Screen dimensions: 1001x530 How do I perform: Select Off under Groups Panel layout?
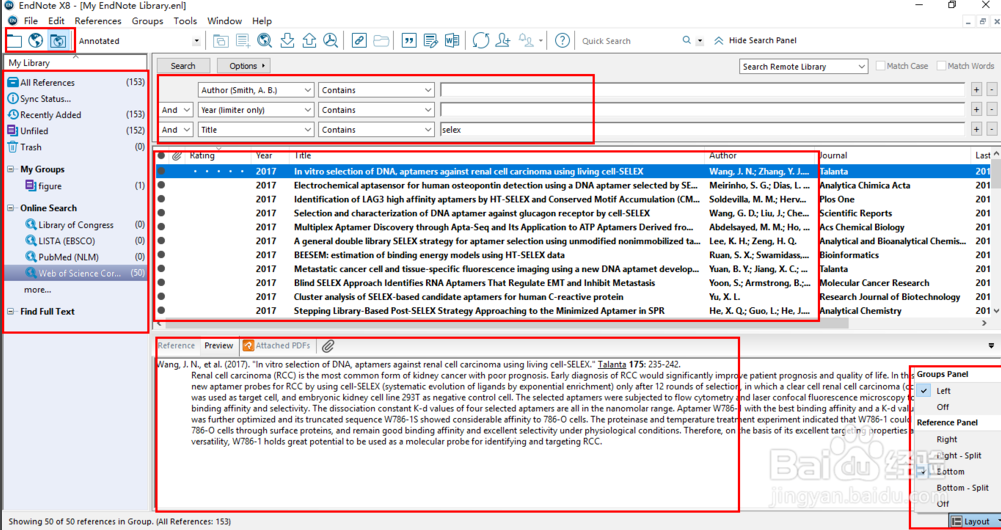click(943, 407)
